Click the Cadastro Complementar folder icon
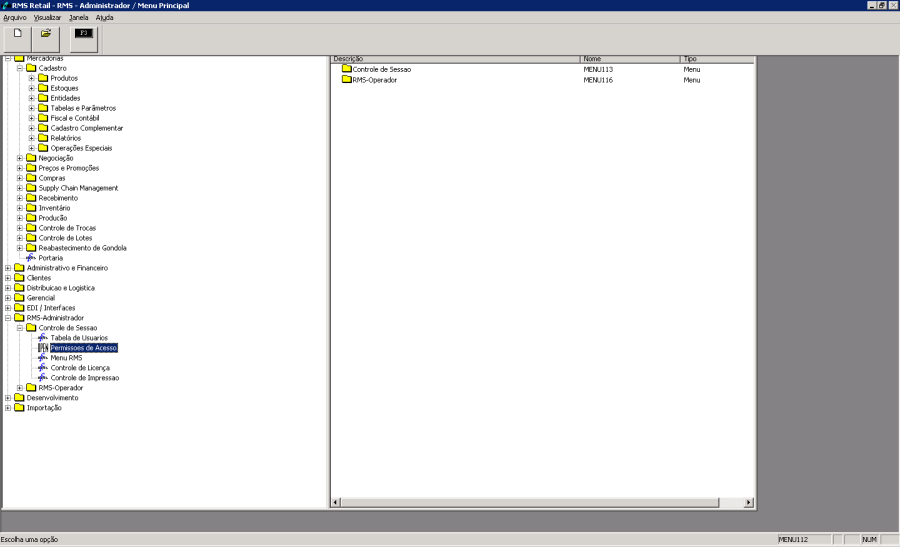Screen dimensions: 900x547 point(43,128)
